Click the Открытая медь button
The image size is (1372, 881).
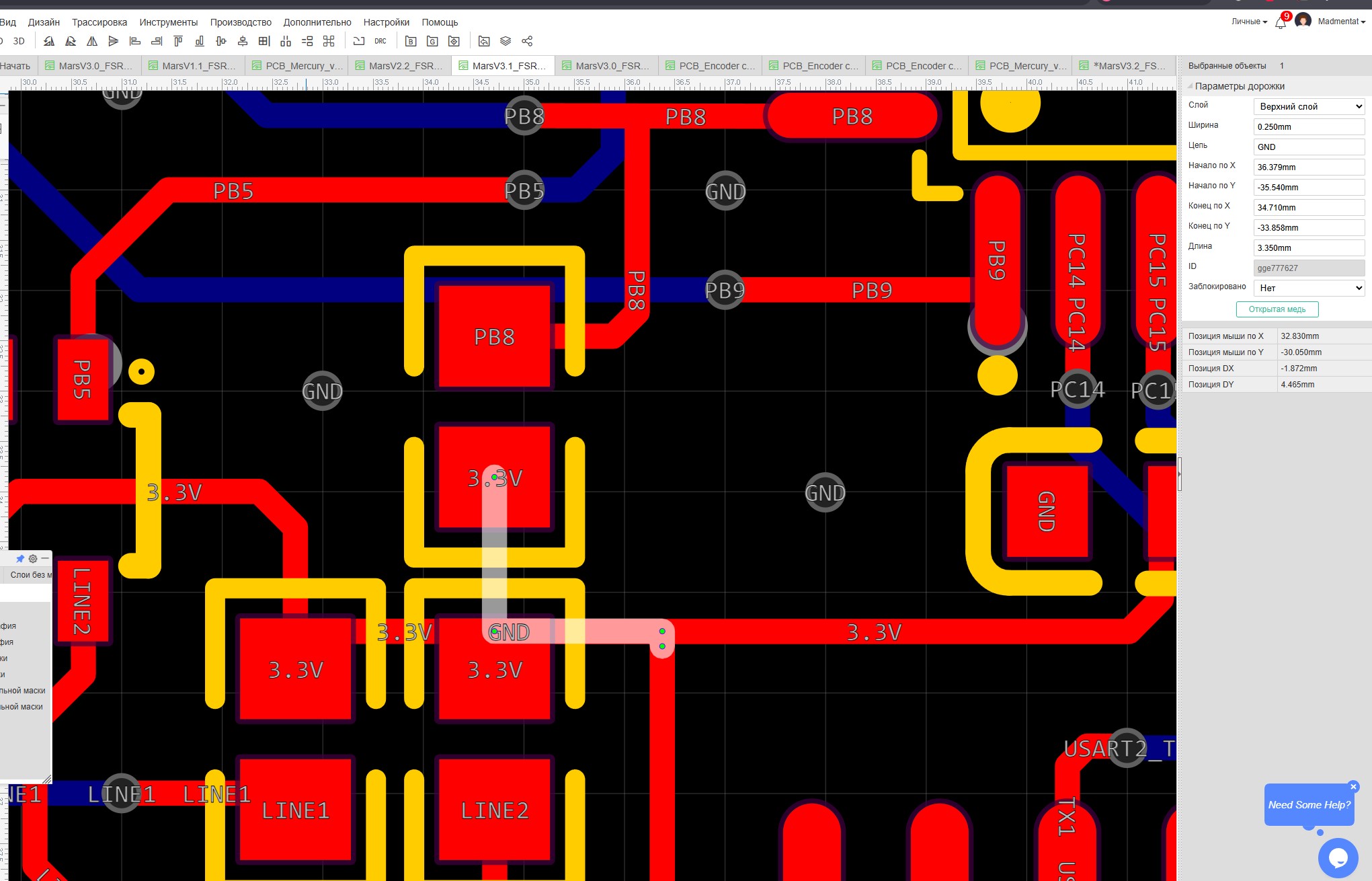[1277, 309]
